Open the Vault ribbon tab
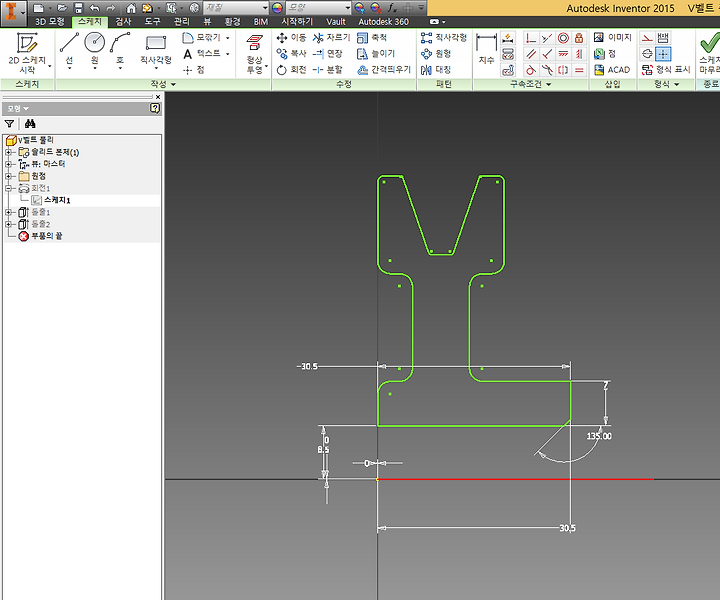Image resolution: width=720 pixels, height=600 pixels. 336,22
